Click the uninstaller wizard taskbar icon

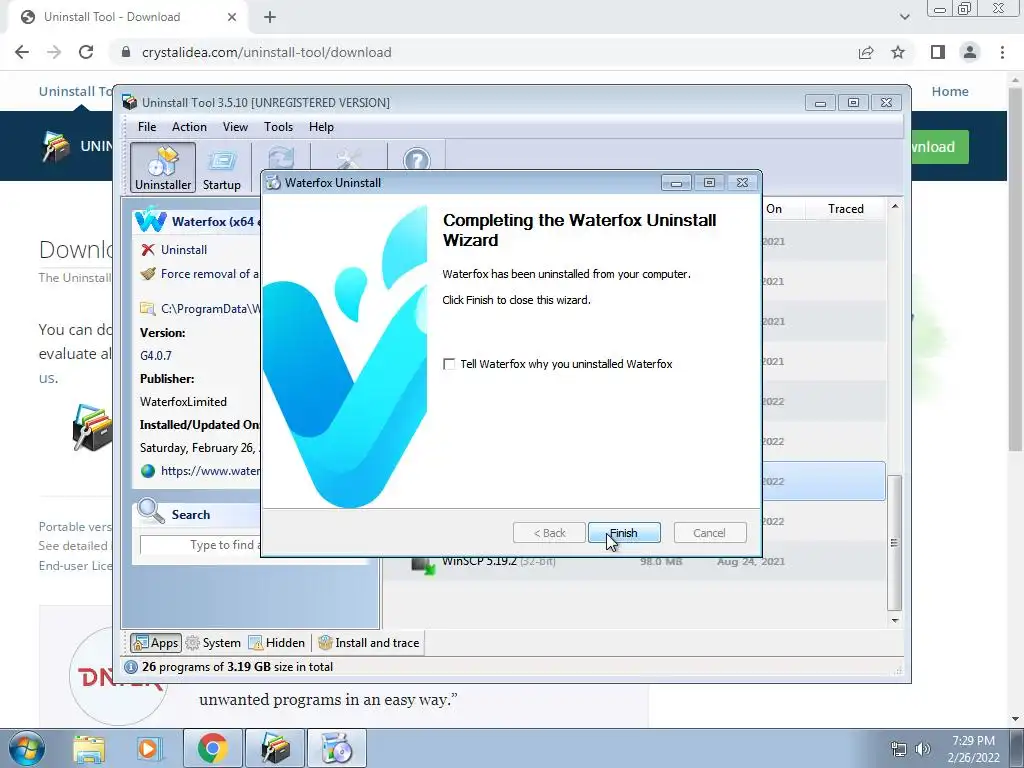(x=337, y=748)
